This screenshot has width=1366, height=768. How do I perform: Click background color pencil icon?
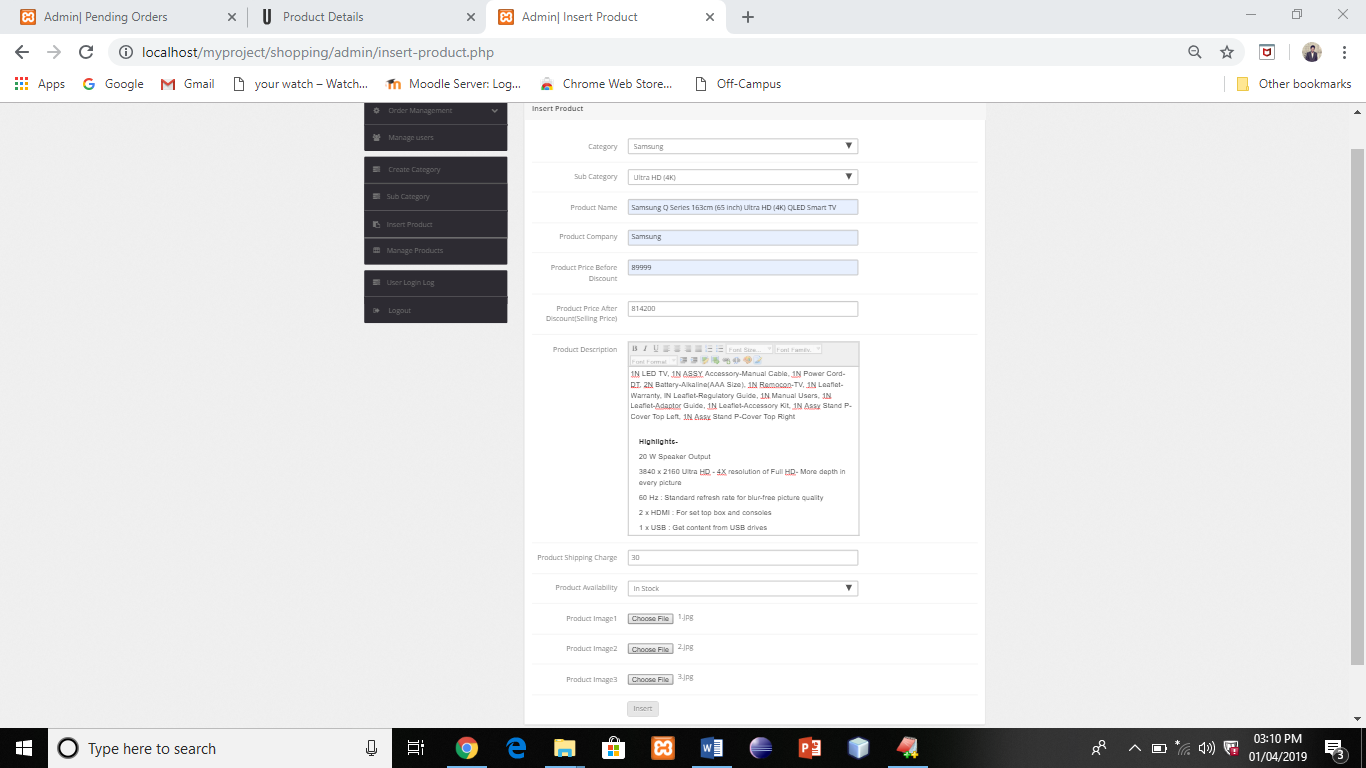[758, 360]
